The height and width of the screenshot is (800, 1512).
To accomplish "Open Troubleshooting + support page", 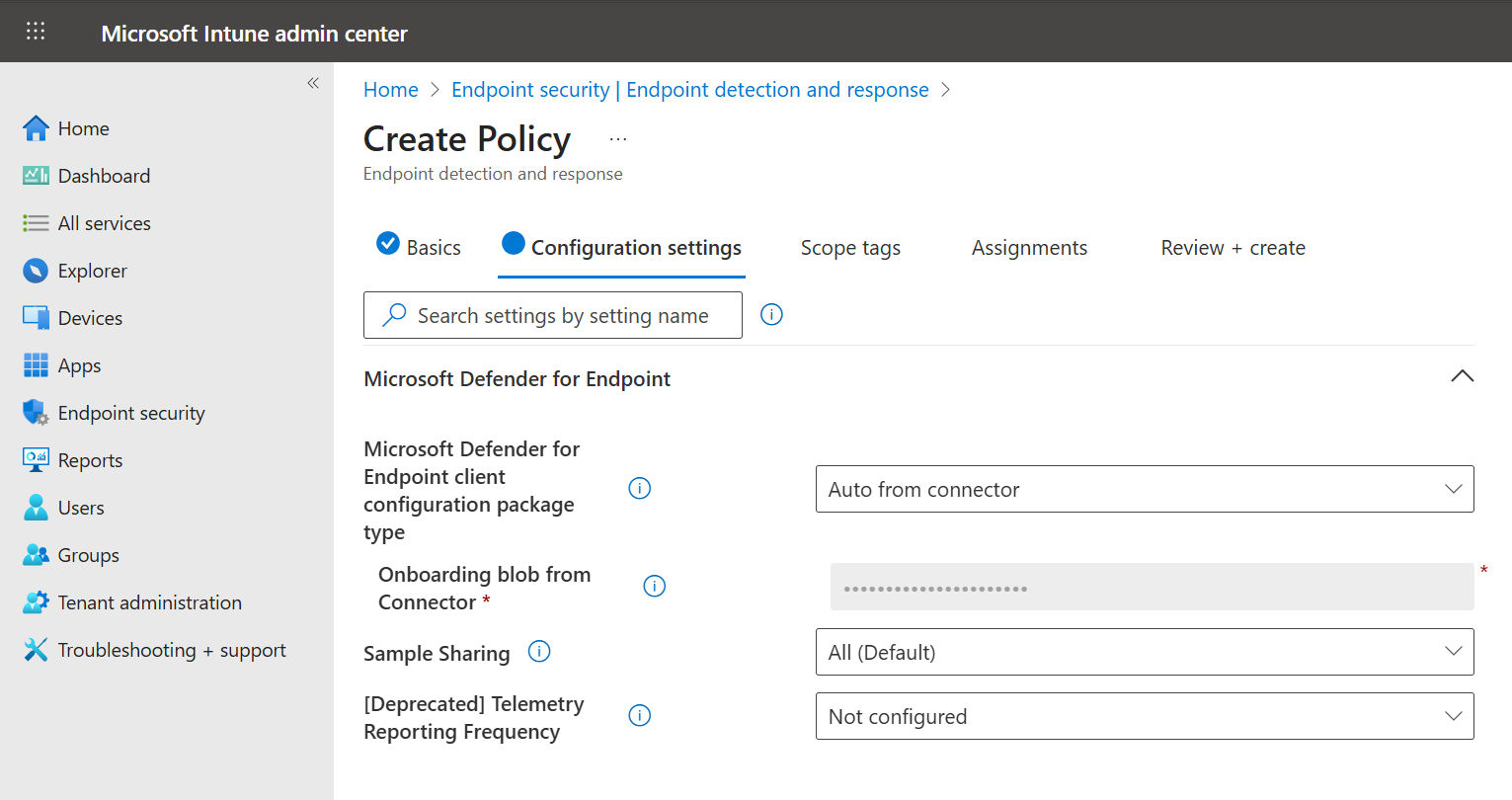I will 172,650.
